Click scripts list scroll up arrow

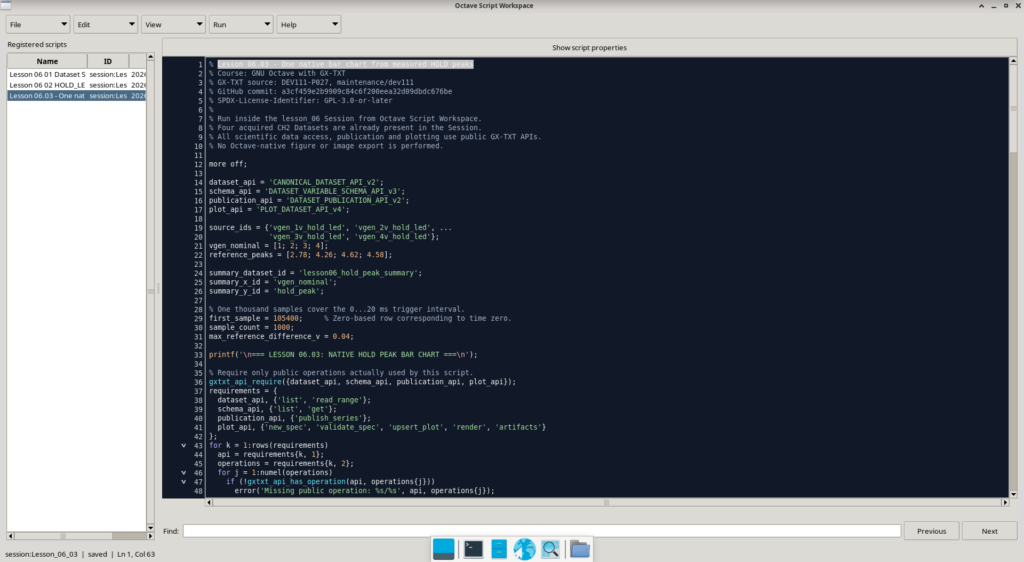click(x=150, y=57)
